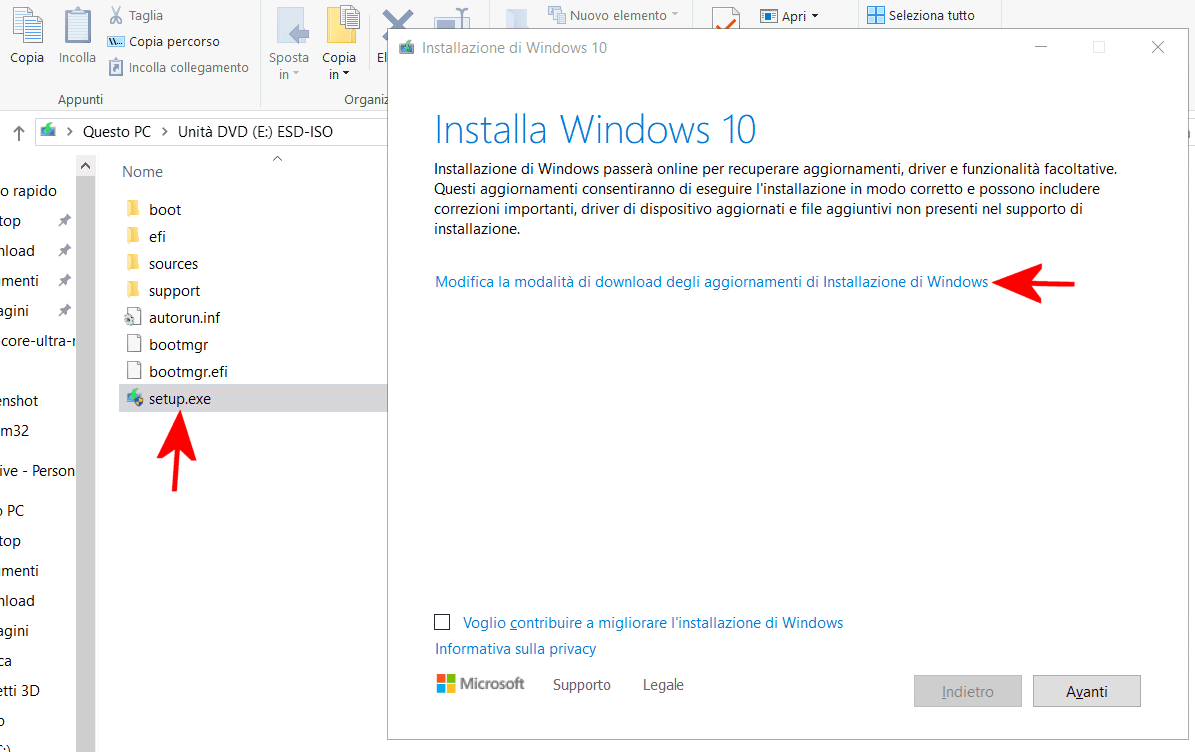The image size is (1195, 752).
Task: Select the support folder icon
Action: point(133,290)
